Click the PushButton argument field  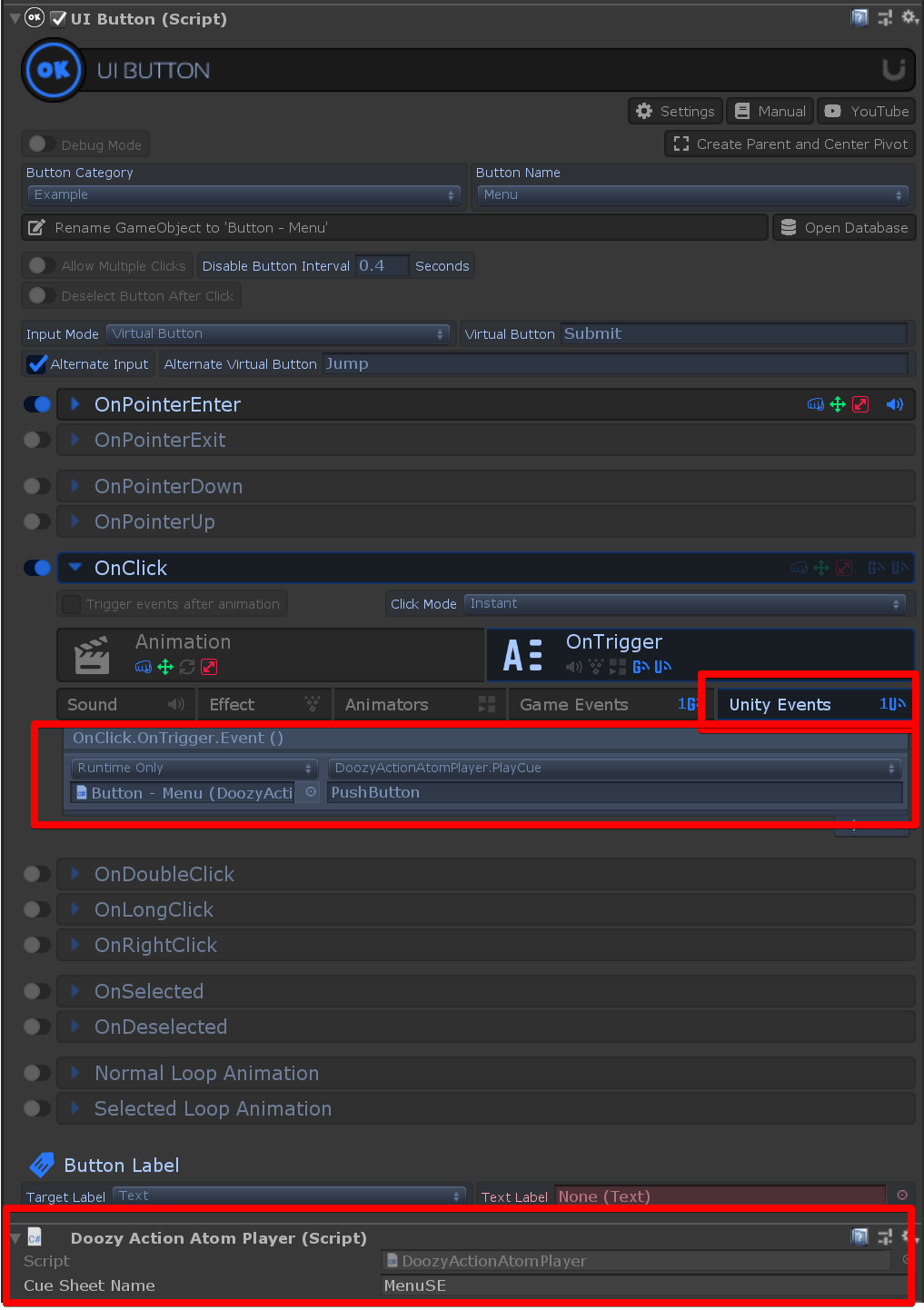tap(615, 793)
